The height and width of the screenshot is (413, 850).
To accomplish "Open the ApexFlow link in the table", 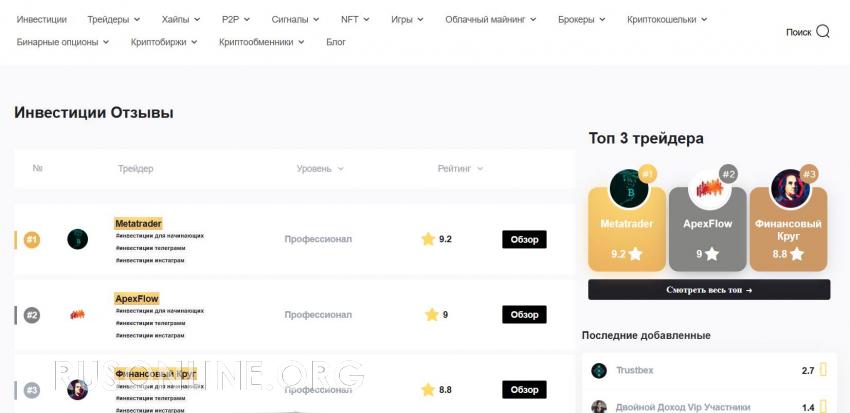I will tap(137, 299).
